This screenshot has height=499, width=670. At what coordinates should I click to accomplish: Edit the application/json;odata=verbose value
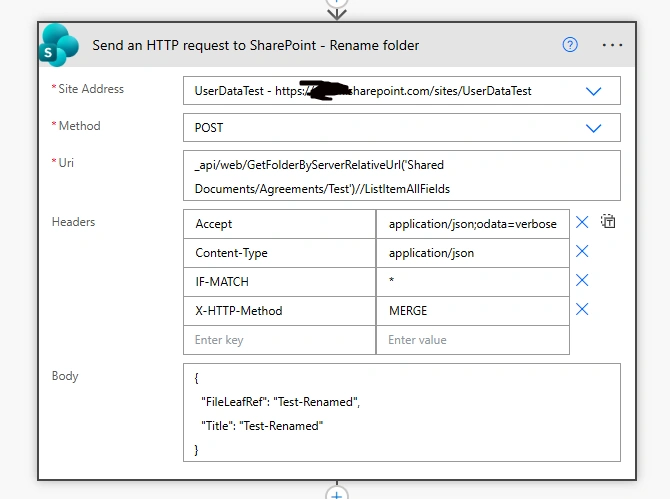click(x=473, y=224)
